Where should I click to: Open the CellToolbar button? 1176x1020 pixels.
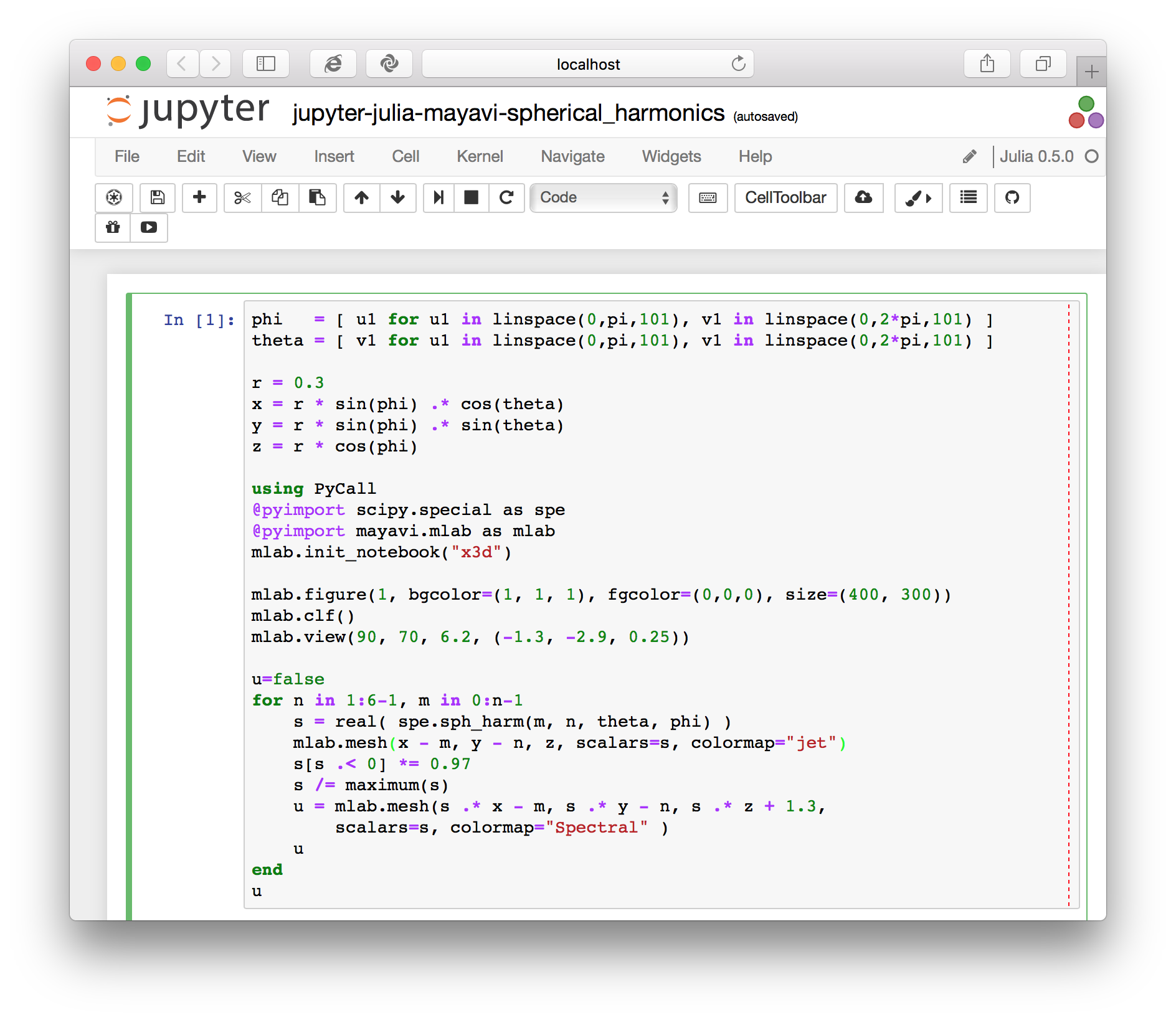coord(785,197)
